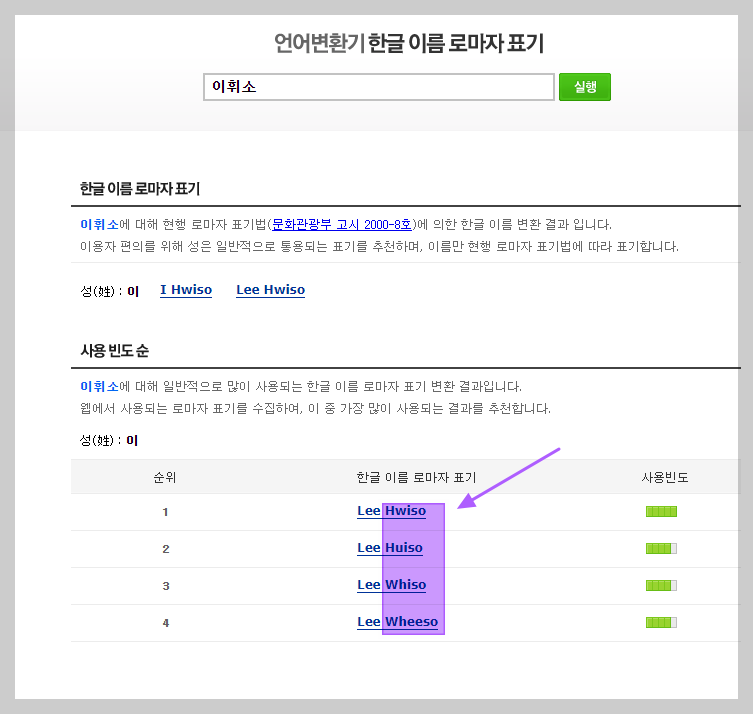Click rank number 2 cell
Image resolution: width=753 pixels, height=714 pixels.
coord(166,549)
